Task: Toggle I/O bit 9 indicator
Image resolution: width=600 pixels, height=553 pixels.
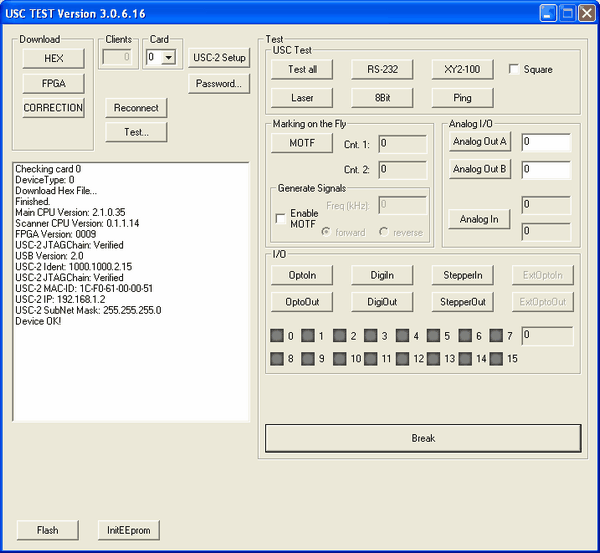Action: click(308, 359)
